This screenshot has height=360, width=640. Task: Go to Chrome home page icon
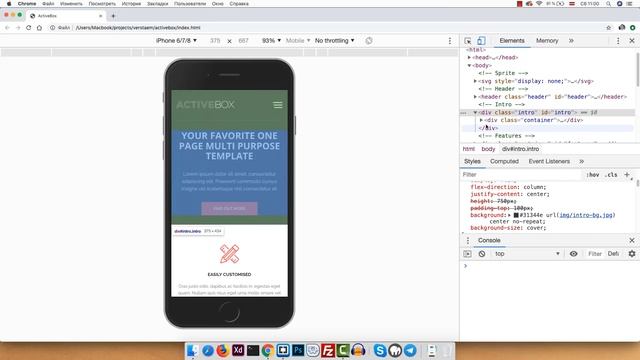39,28
